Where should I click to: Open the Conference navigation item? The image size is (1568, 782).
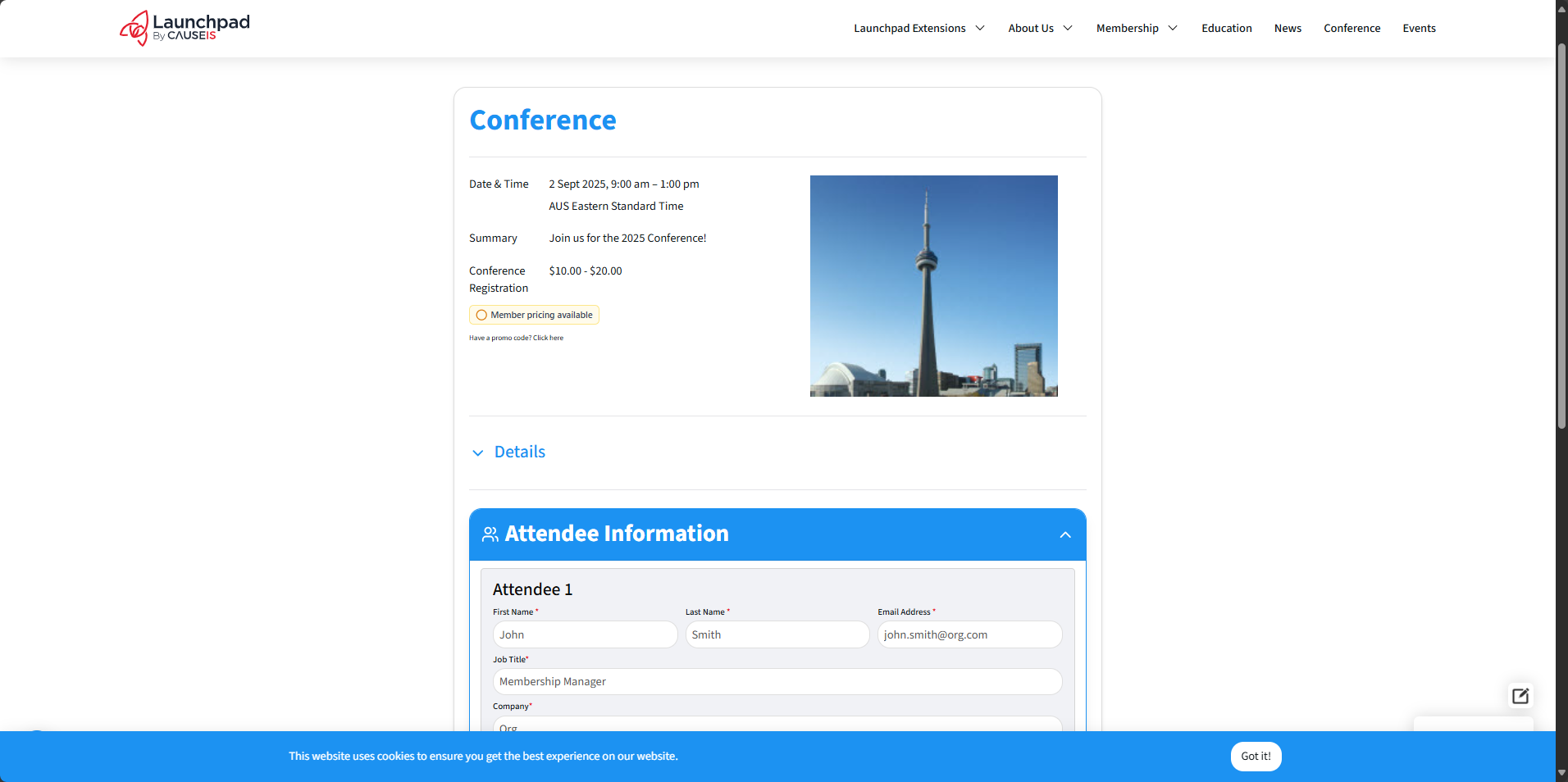click(1351, 28)
